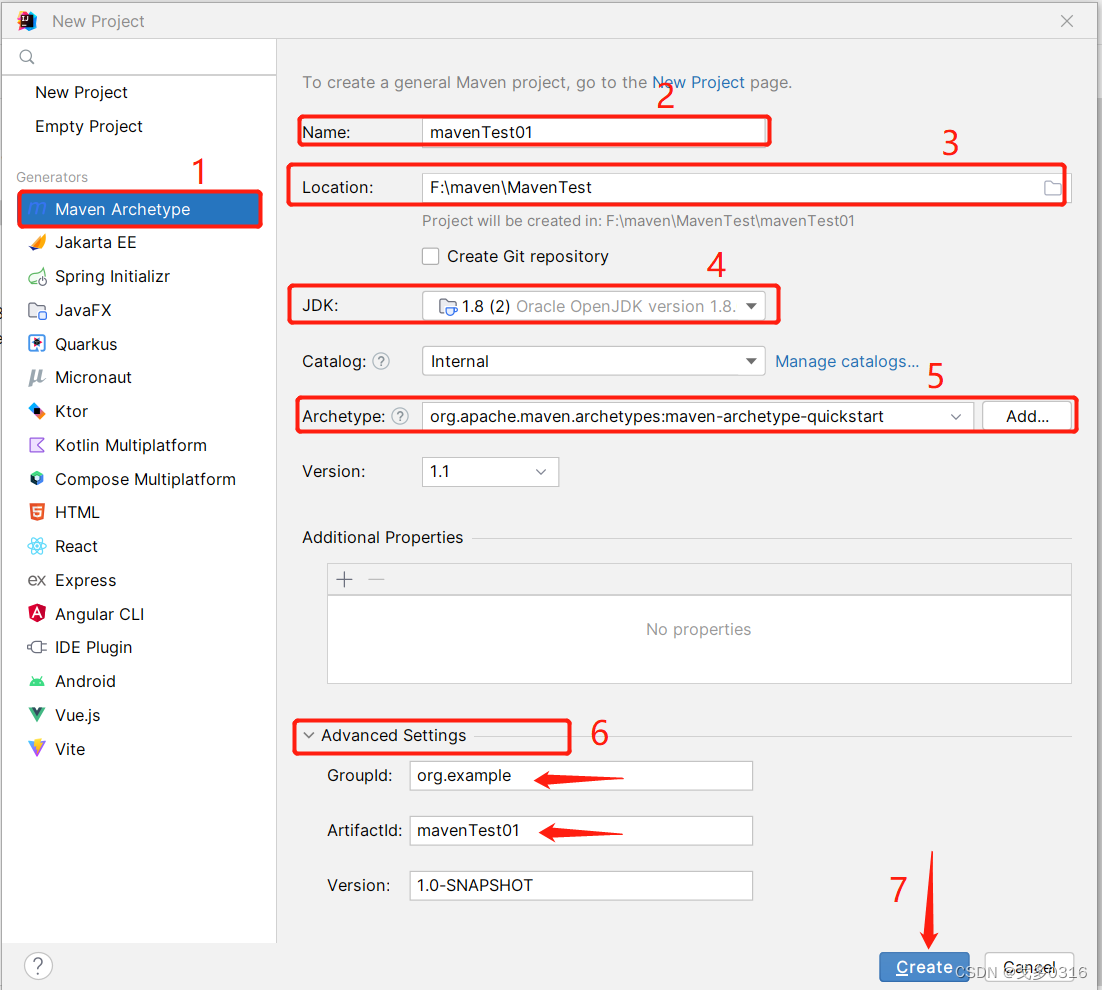Click the JavaFX folder icon
Image resolution: width=1102 pixels, height=990 pixels.
37,310
